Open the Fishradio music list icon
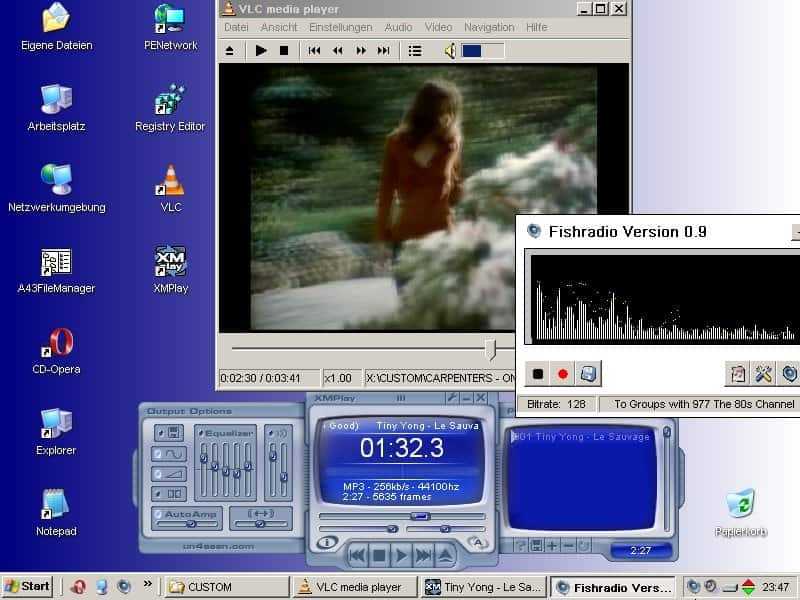800x600 pixels. pyautogui.click(x=738, y=374)
